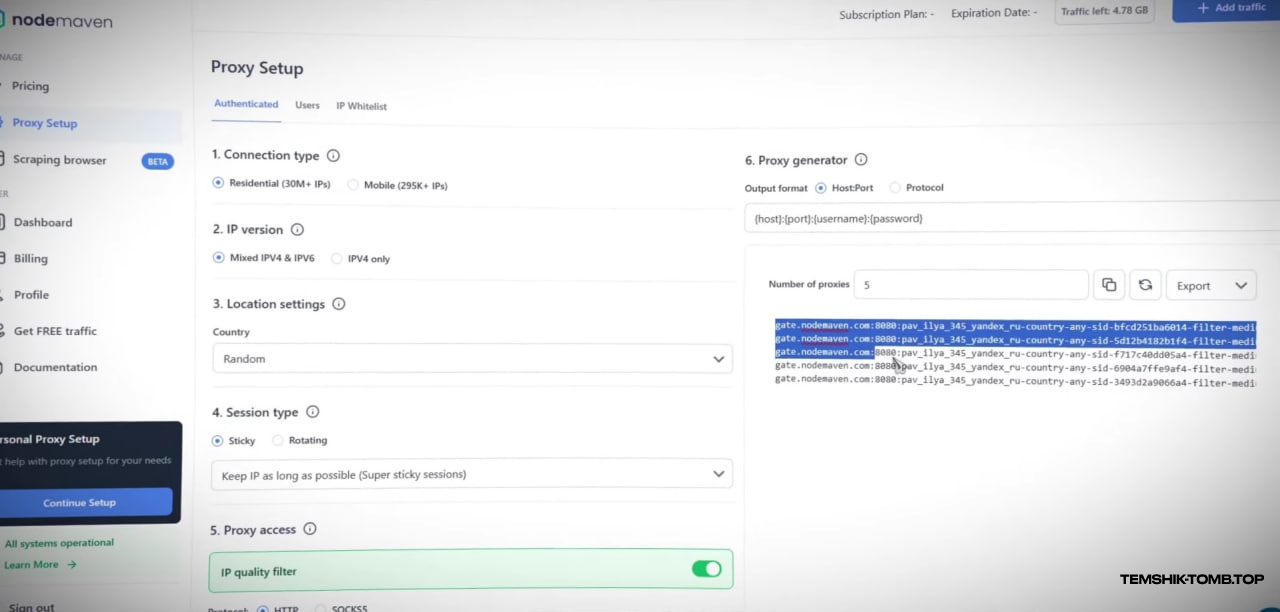Open Get FREE traffic page
Screen dimensions: 1280x612
pos(55,331)
